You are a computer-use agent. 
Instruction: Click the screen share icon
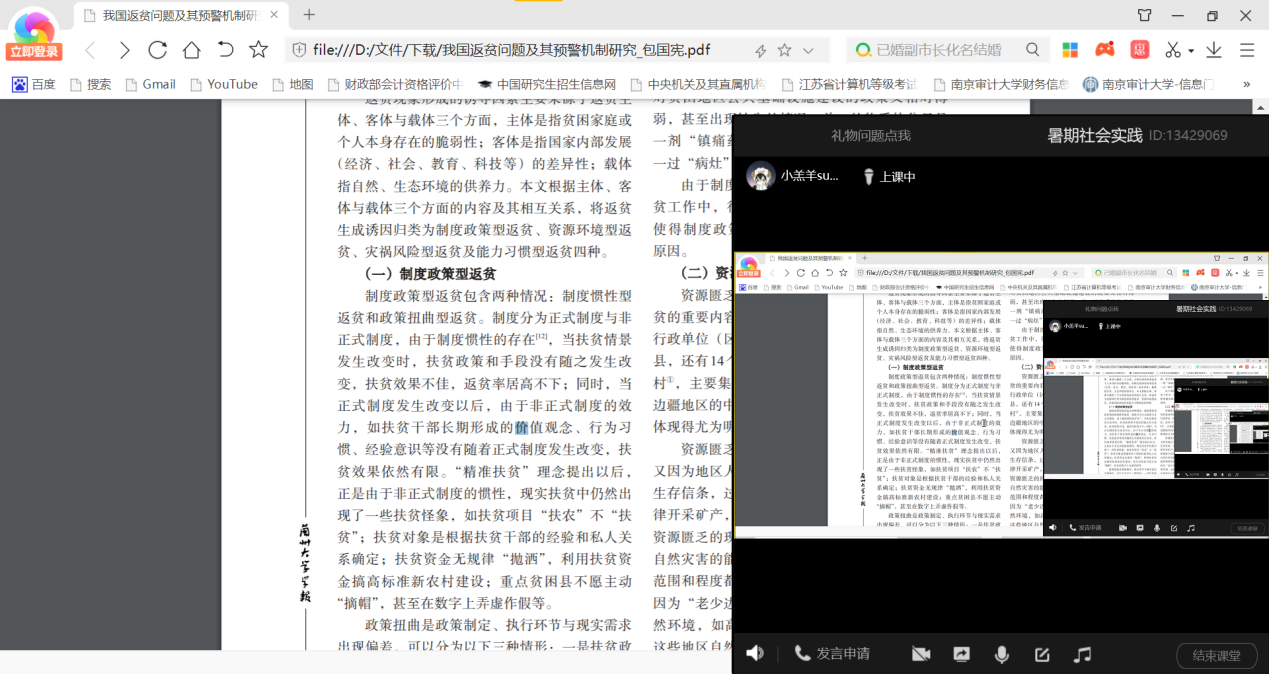point(961,654)
